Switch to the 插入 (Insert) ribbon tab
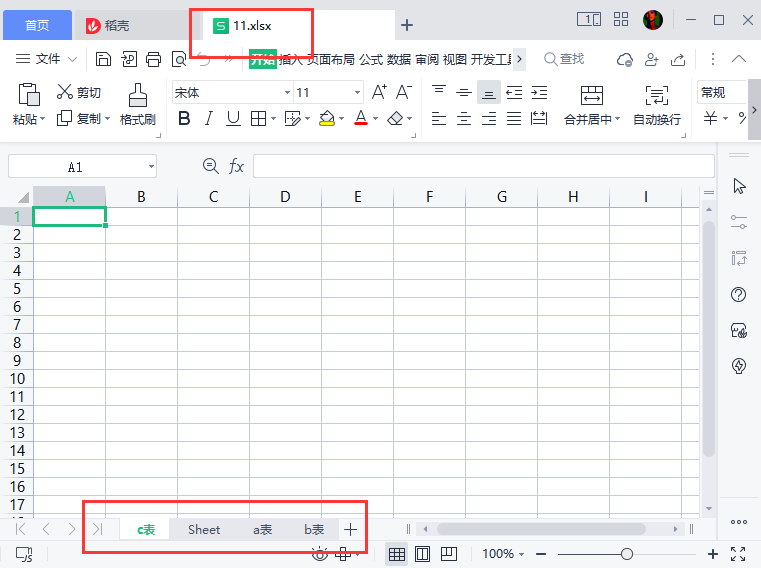Screen dimensions: 761x568 point(290,60)
